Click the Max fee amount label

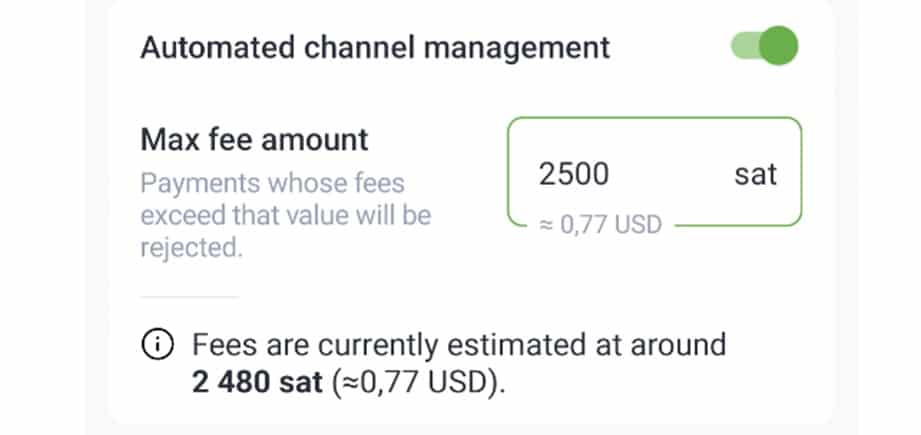[x=254, y=140]
